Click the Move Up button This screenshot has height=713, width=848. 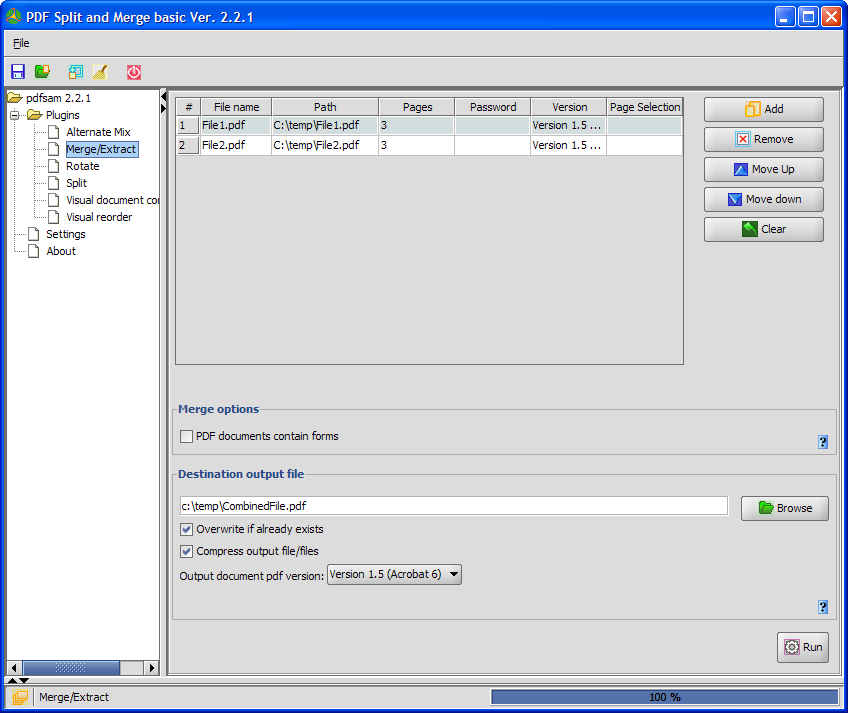(x=764, y=169)
